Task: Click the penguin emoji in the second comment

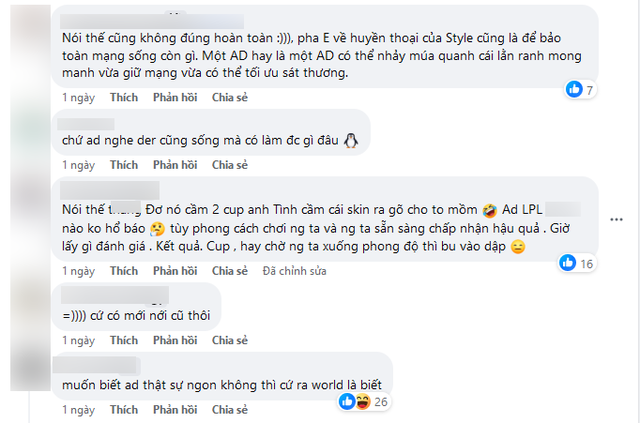Action: point(351,140)
